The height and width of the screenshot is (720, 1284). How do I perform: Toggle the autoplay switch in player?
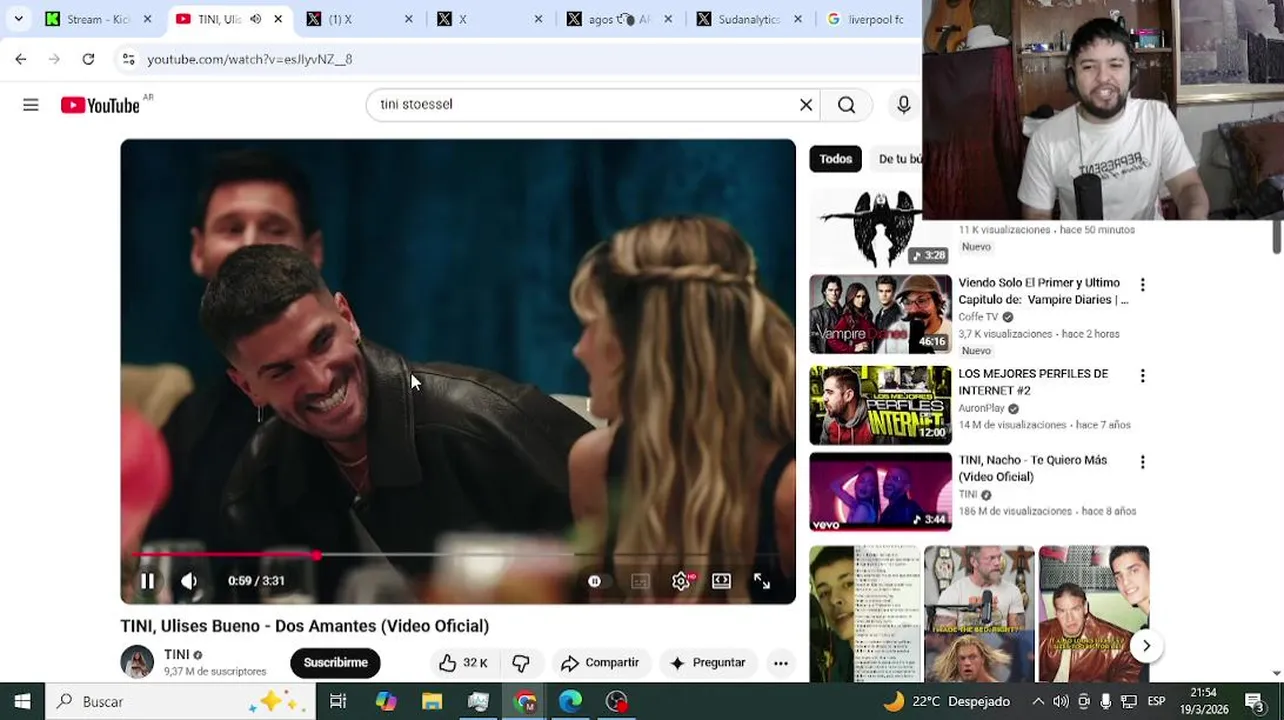595,581
